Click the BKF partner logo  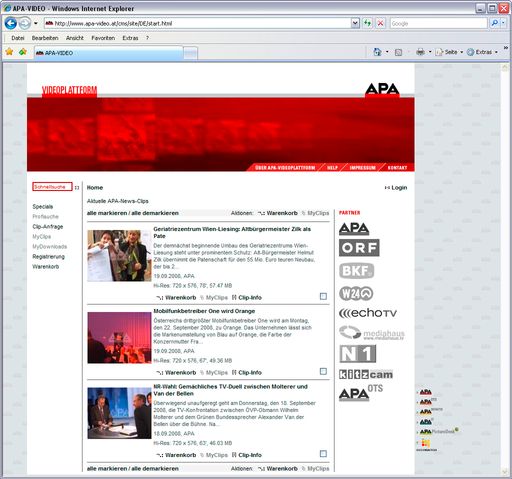click(x=356, y=271)
